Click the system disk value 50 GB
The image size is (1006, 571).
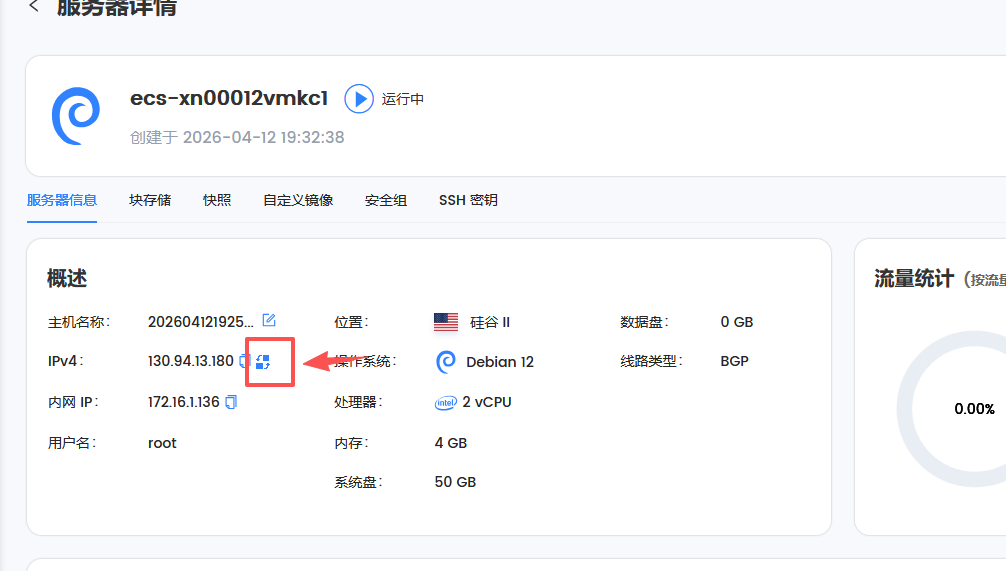pos(455,482)
